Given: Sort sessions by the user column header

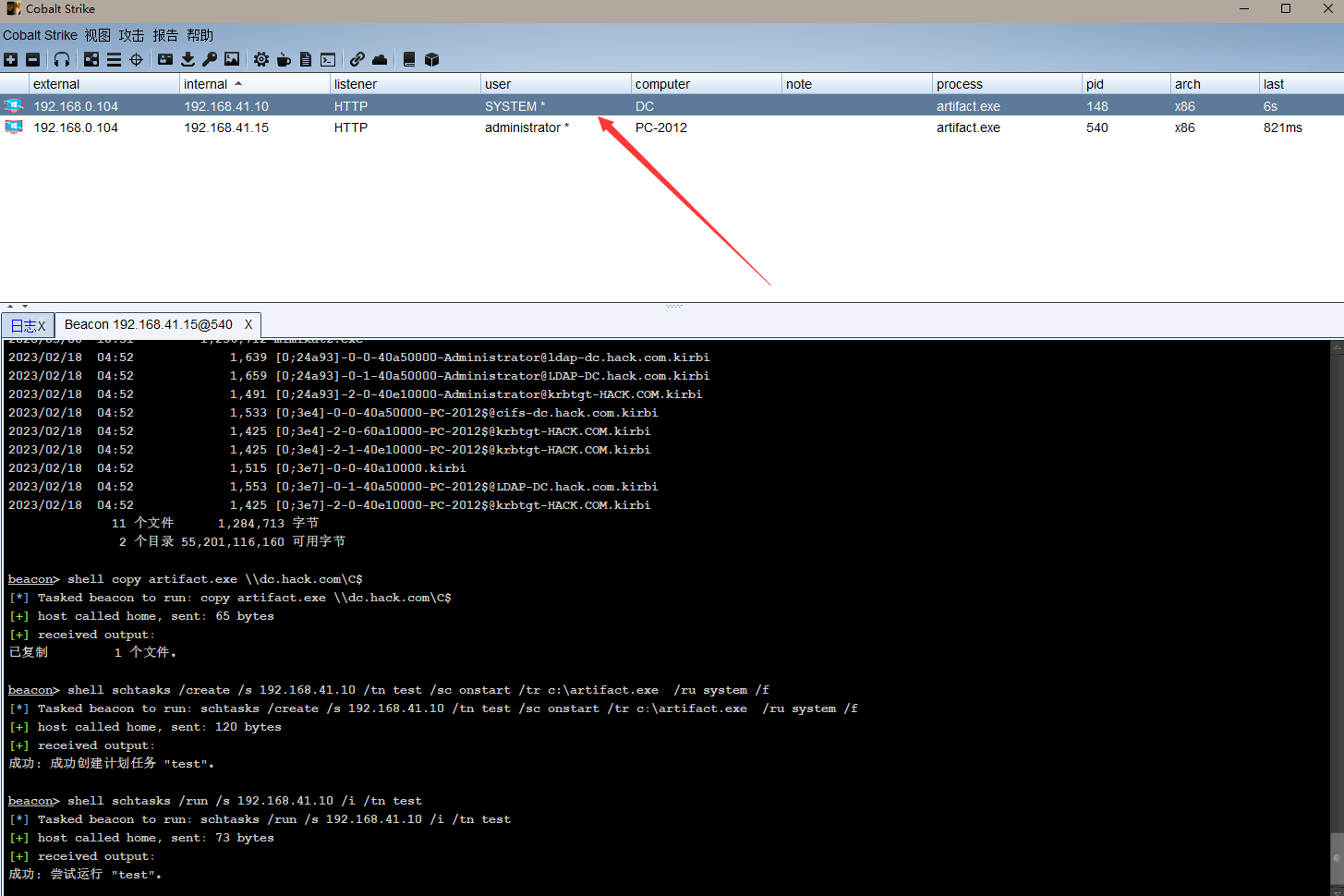Looking at the screenshot, I should (556, 83).
